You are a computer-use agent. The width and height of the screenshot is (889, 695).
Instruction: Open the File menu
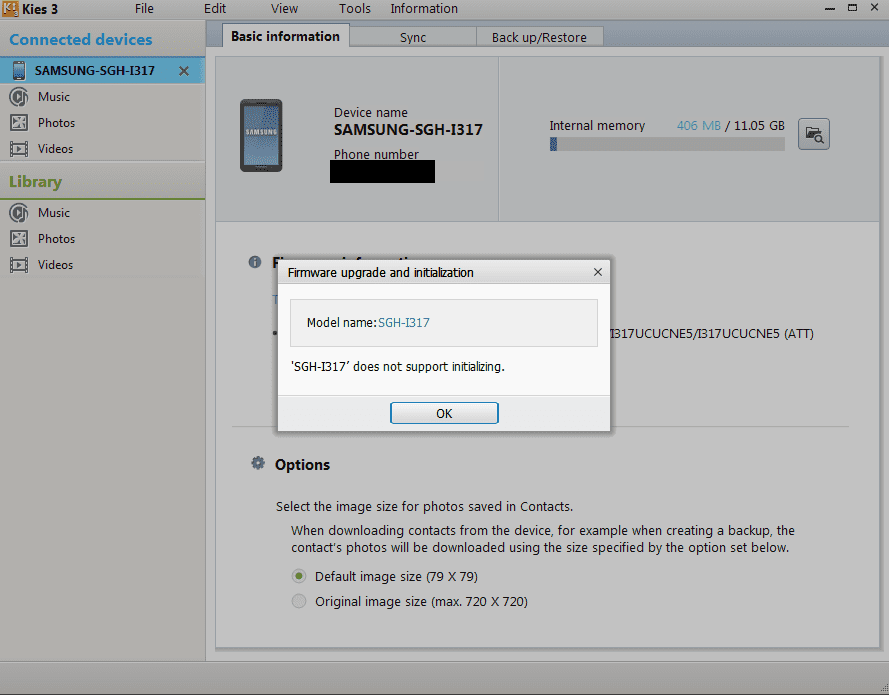144,9
